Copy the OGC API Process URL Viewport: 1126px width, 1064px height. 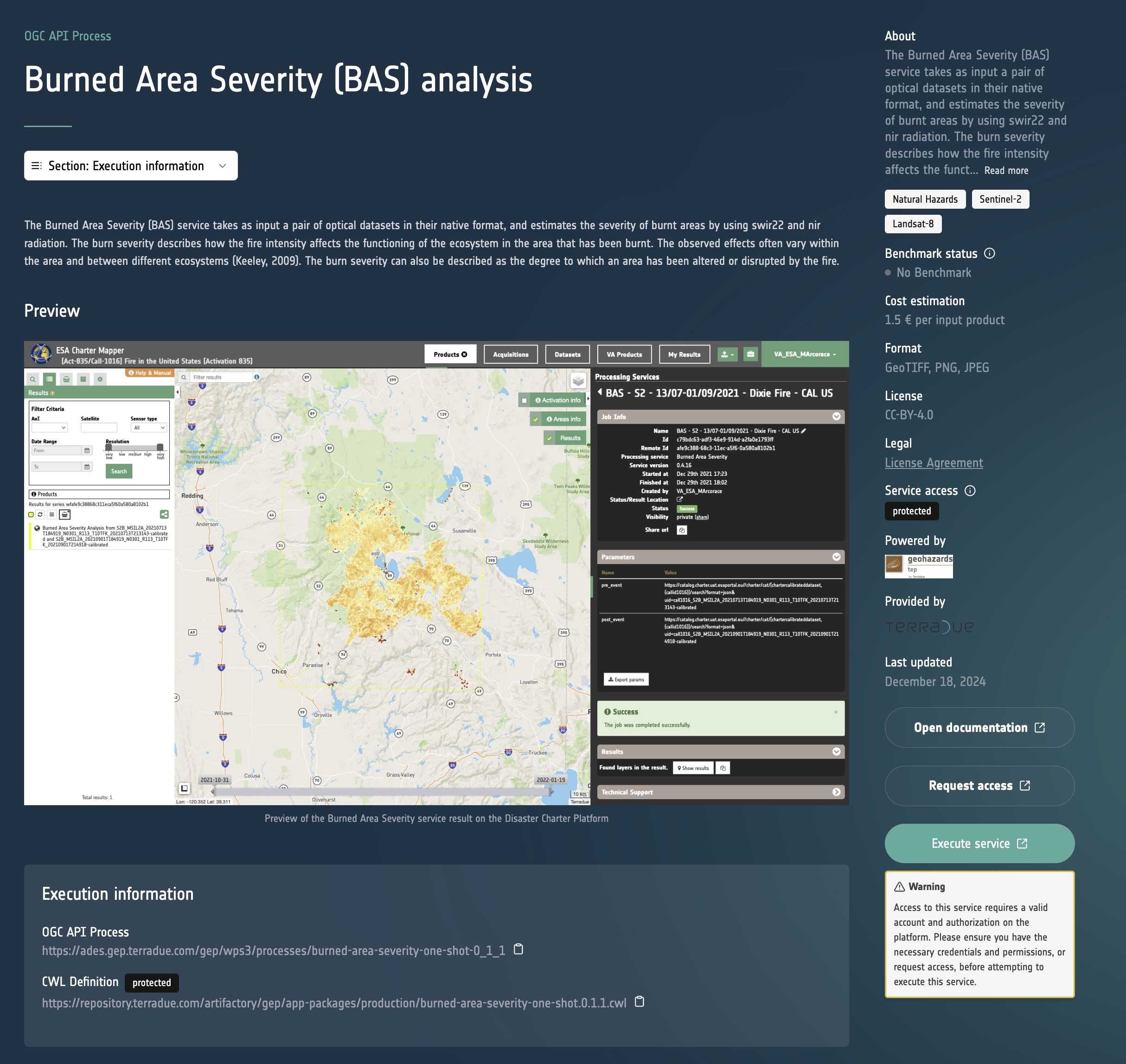[x=518, y=949]
